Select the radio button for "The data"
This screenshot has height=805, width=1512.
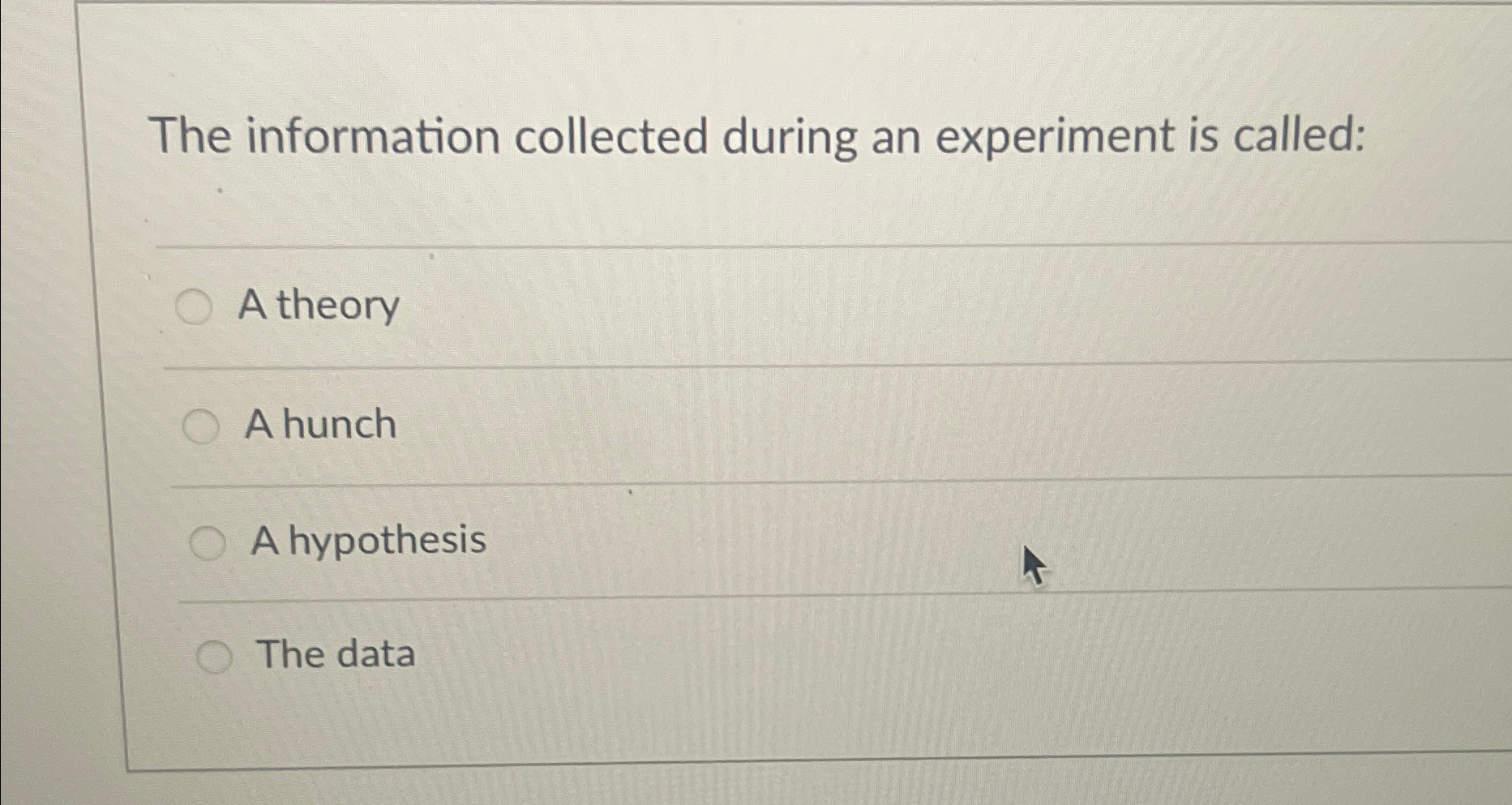click(216, 656)
